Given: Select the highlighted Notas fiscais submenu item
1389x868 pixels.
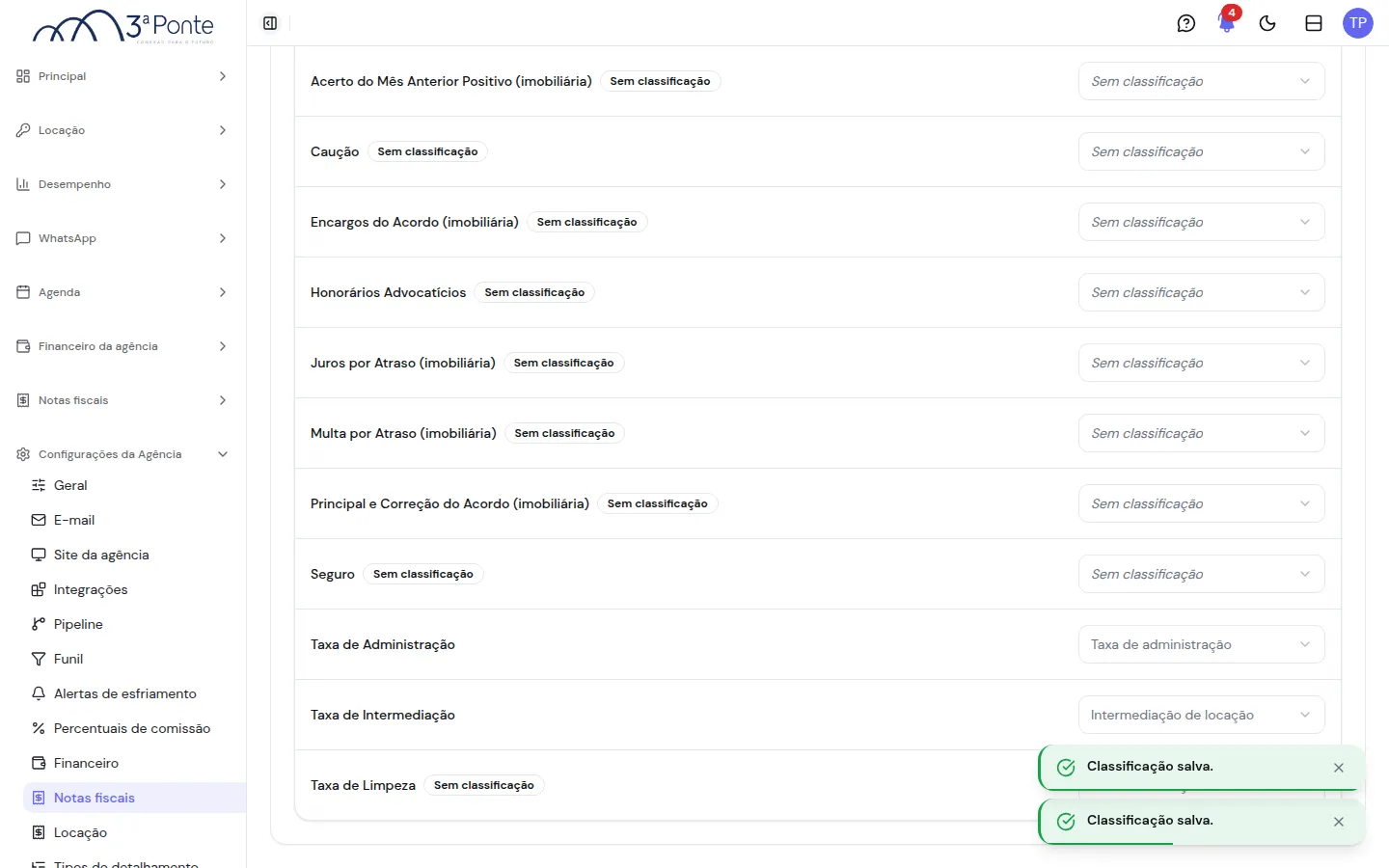Looking at the screenshot, I should pos(135,798).
